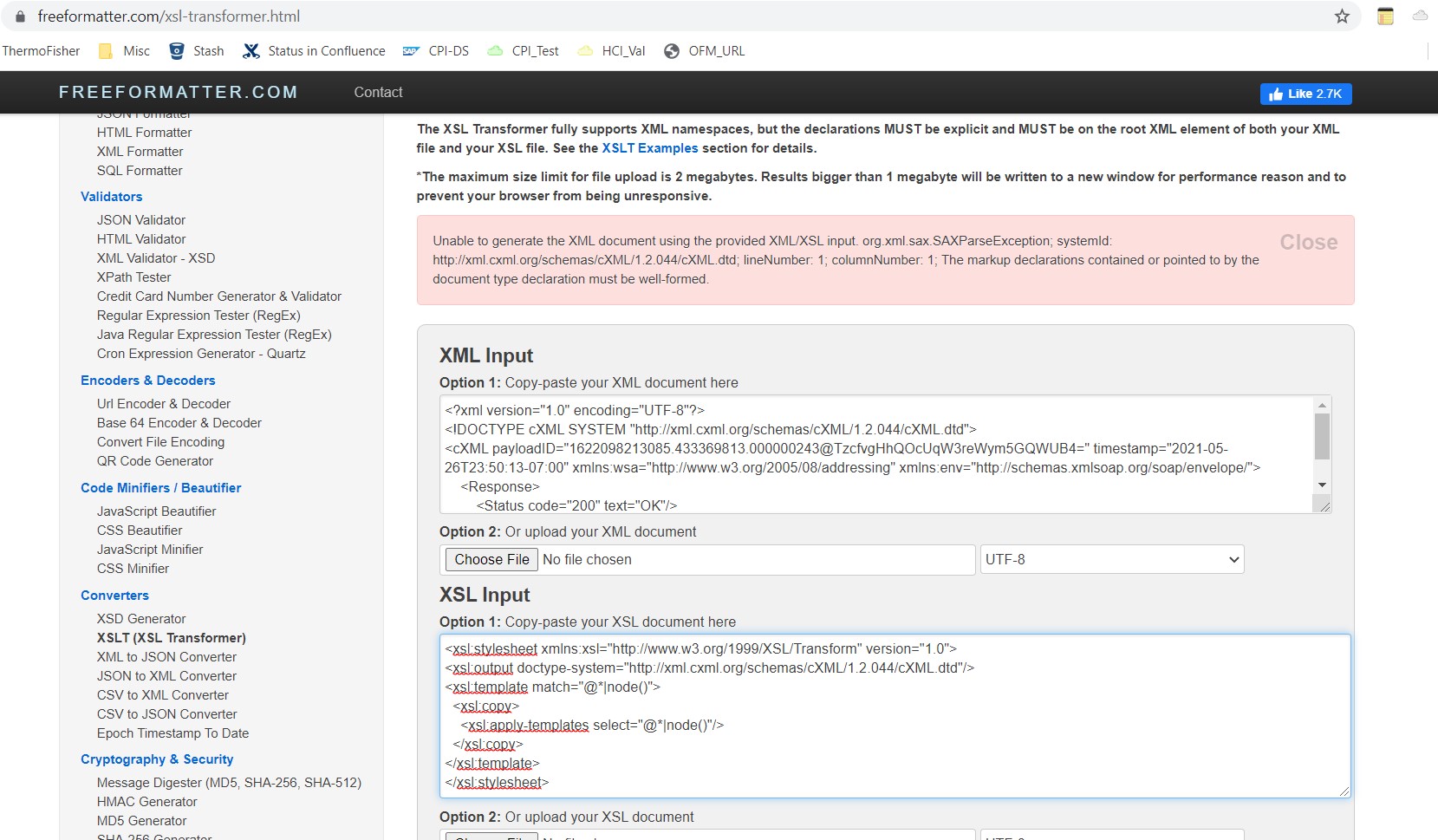The height and width of the screenshot is (840, 1438).
Task: Click inside the XSL Input text area
Action: (895, 716)
